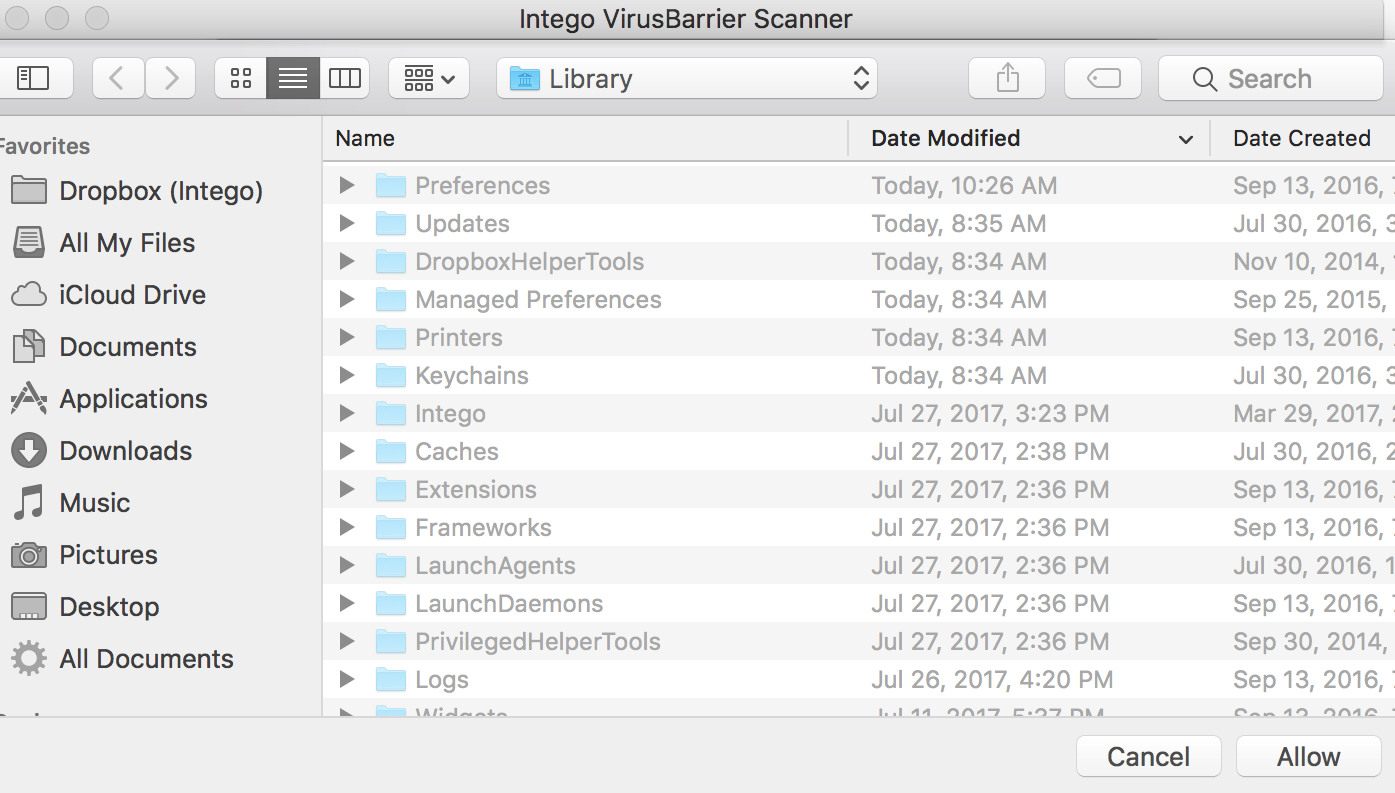Select the Intego folder icon

390,413
